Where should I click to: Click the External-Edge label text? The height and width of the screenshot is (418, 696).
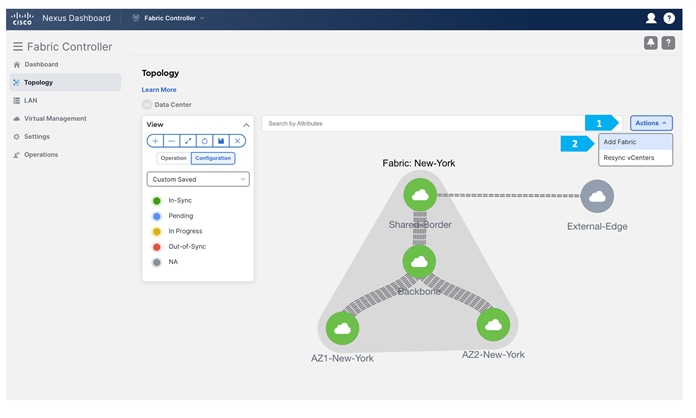597,226
